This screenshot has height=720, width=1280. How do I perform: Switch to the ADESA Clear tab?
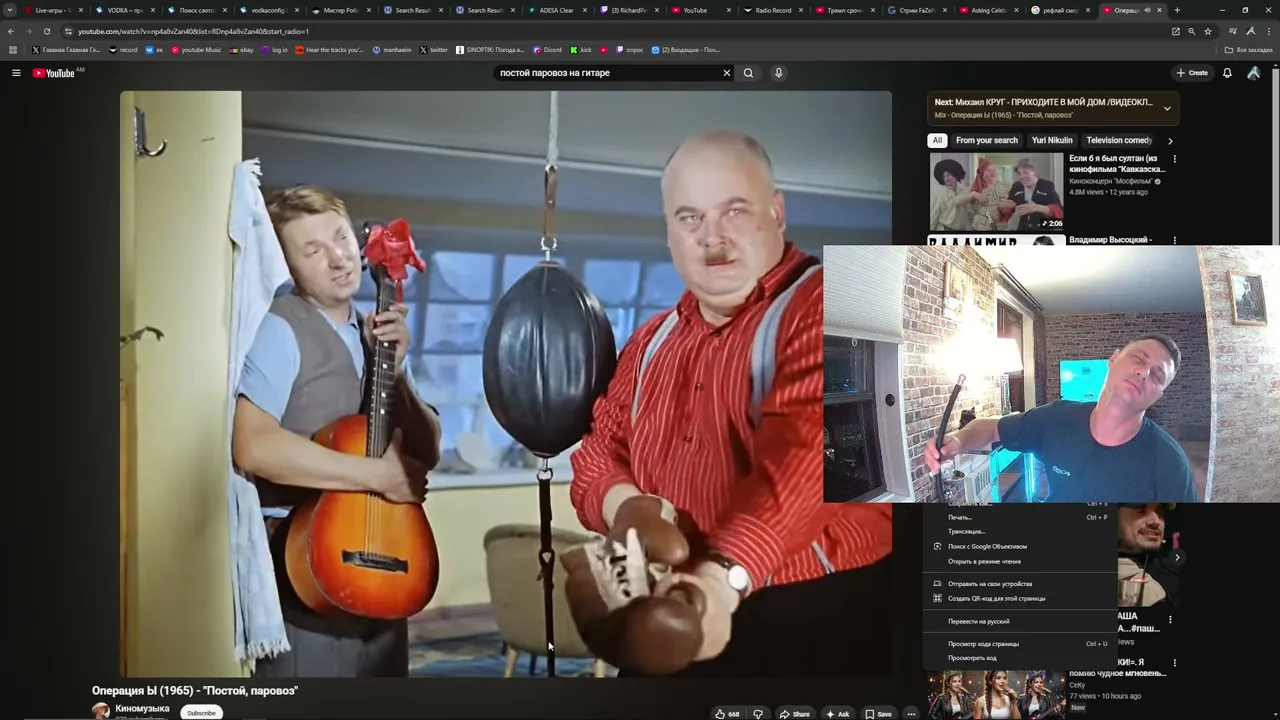[x=557, y=10]
